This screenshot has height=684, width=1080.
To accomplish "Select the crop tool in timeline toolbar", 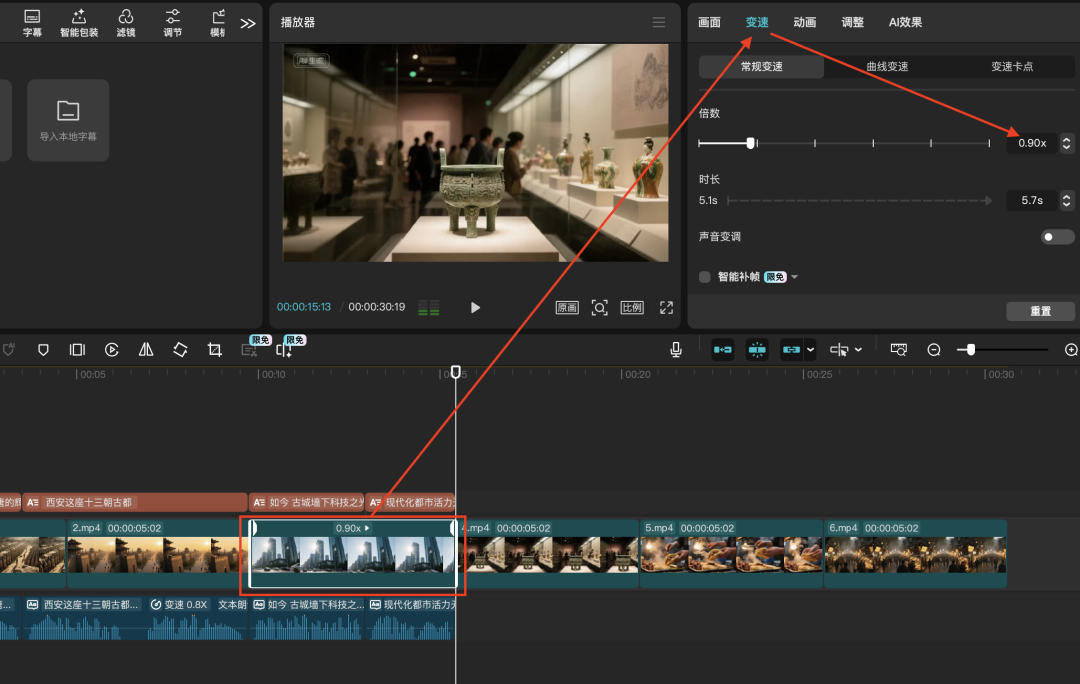I will (214, 349).
